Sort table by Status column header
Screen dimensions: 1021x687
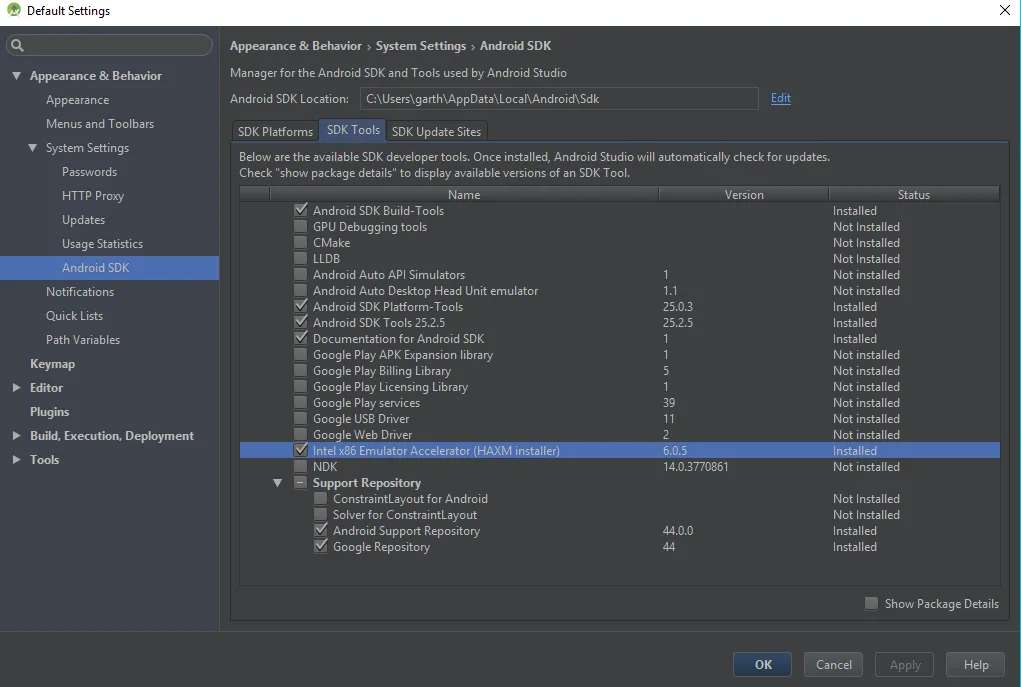[914, 194]
